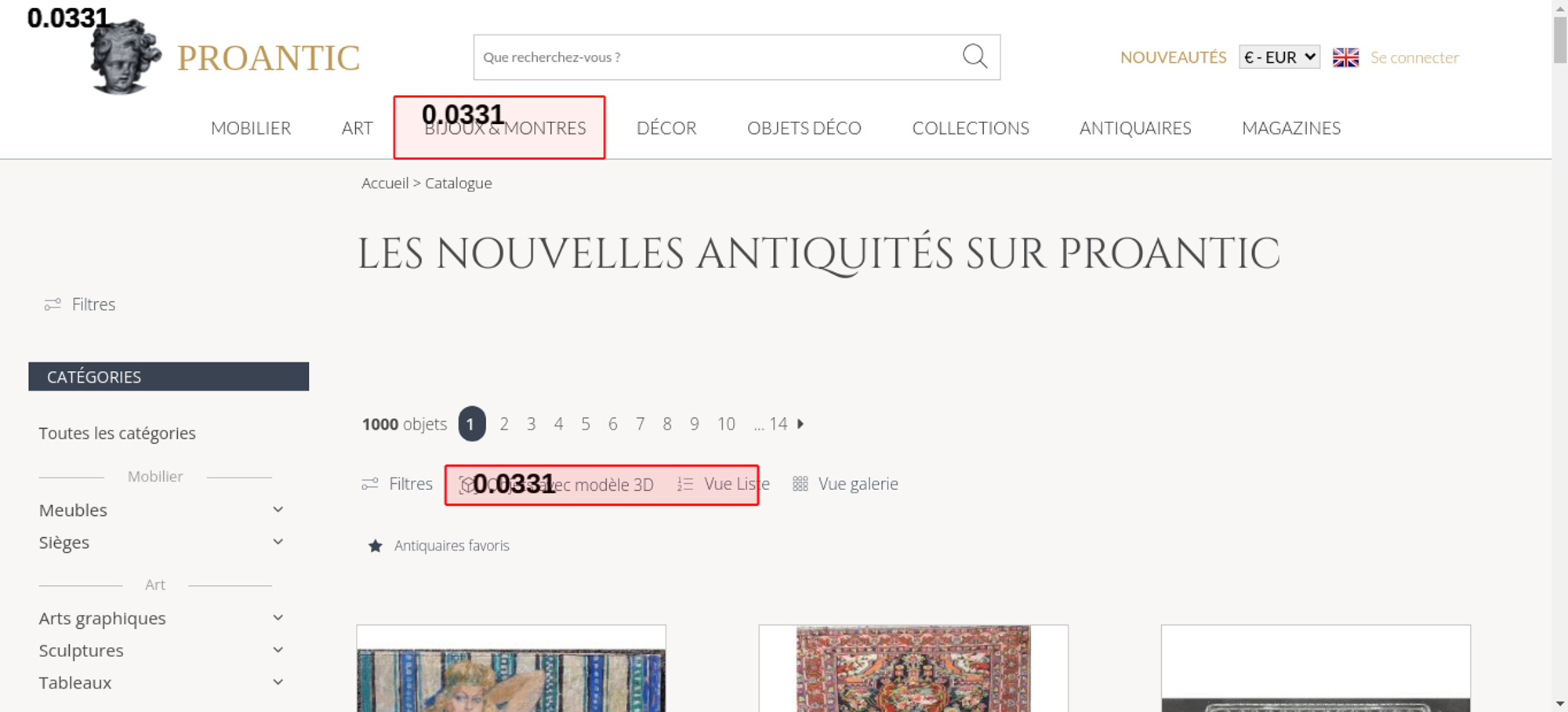Click the Antiquaires favoris label
The image size is (1568, 712).
point(452,546)
